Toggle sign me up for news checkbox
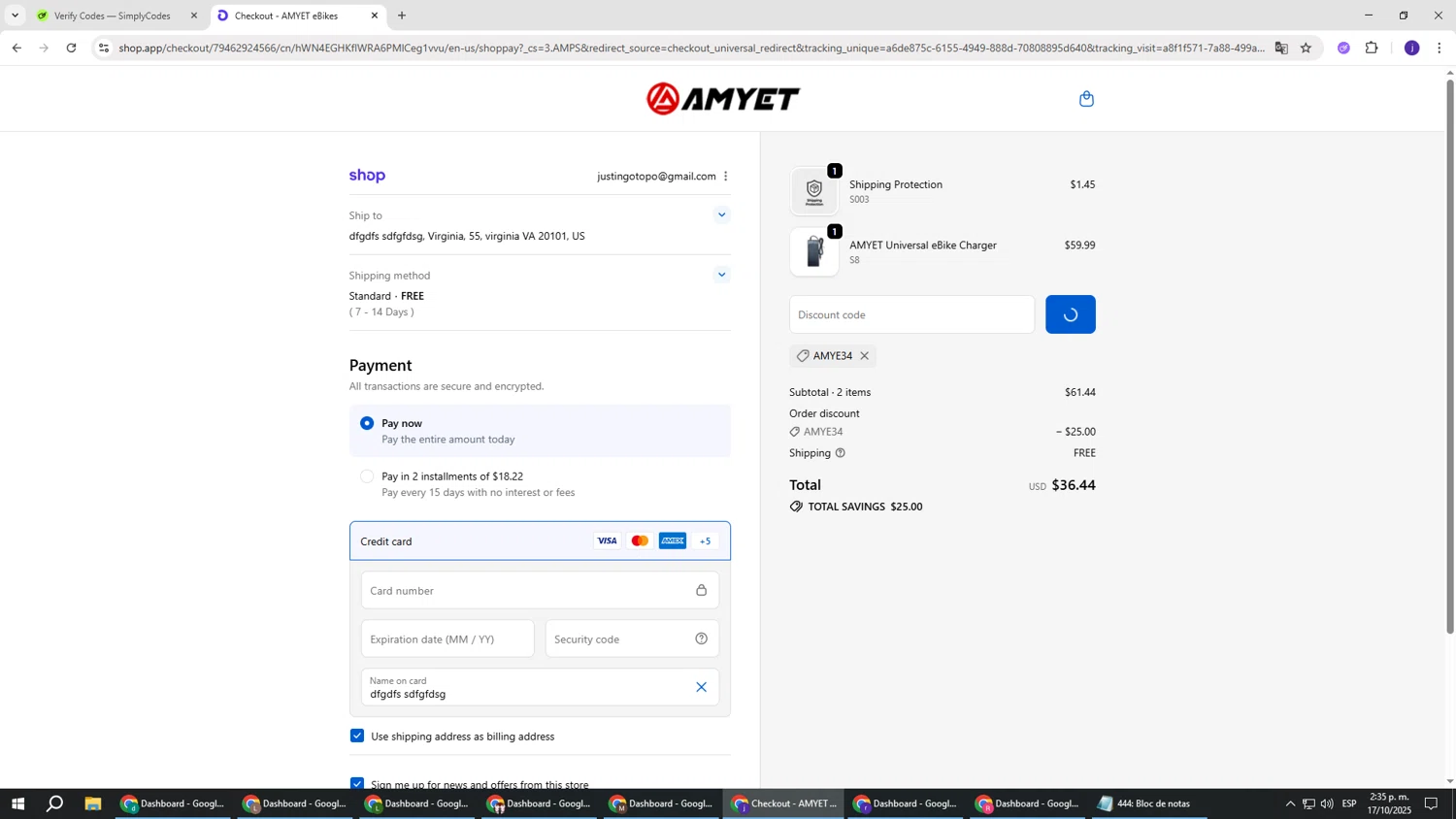The width and height of the screenshot is (1456, 819). point(357,783)
